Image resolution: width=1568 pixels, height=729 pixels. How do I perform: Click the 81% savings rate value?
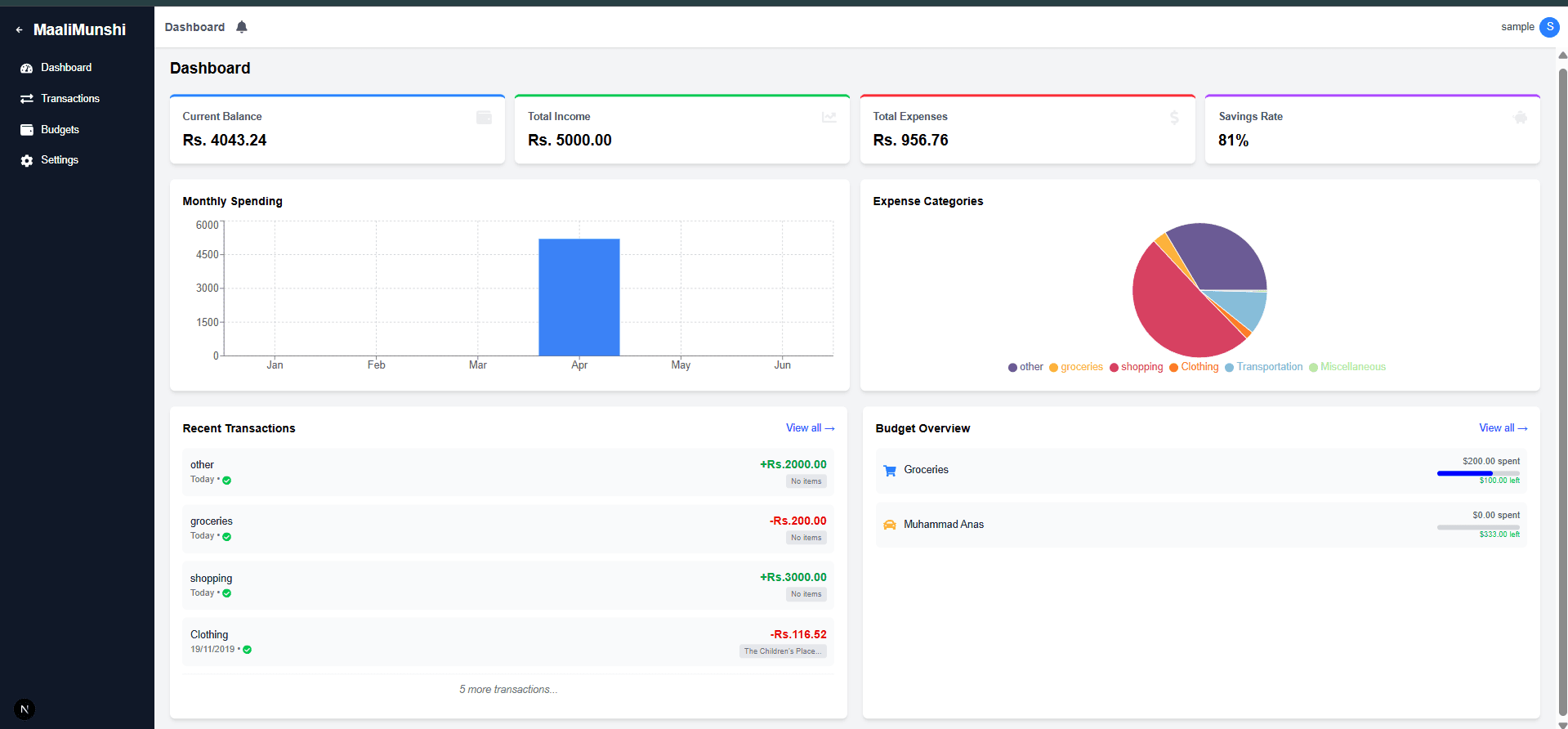click(x=1234, y=141)
